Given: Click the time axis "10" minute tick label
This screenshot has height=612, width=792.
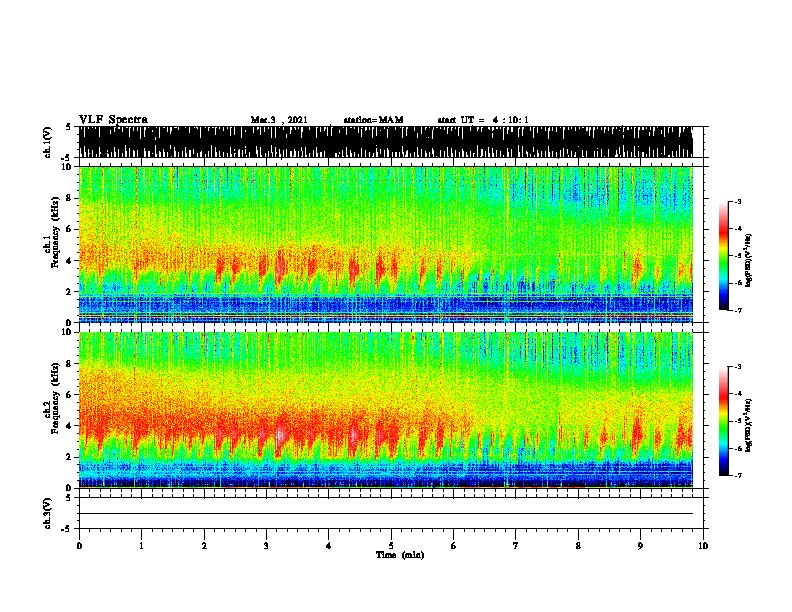Looking at the screenshot, I should point(703,546).
